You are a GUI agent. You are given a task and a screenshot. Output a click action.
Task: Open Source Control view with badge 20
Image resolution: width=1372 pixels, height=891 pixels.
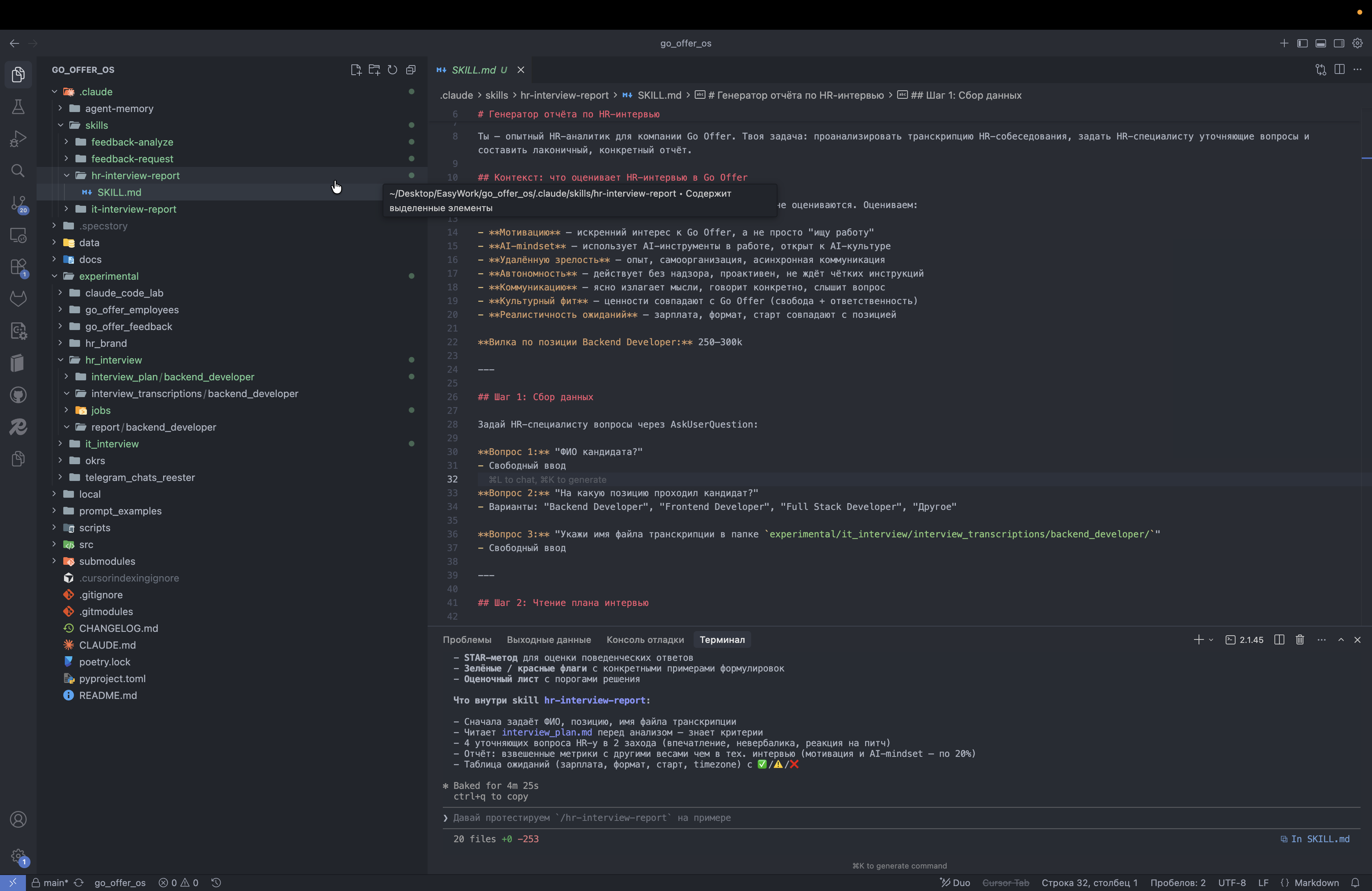18,203
